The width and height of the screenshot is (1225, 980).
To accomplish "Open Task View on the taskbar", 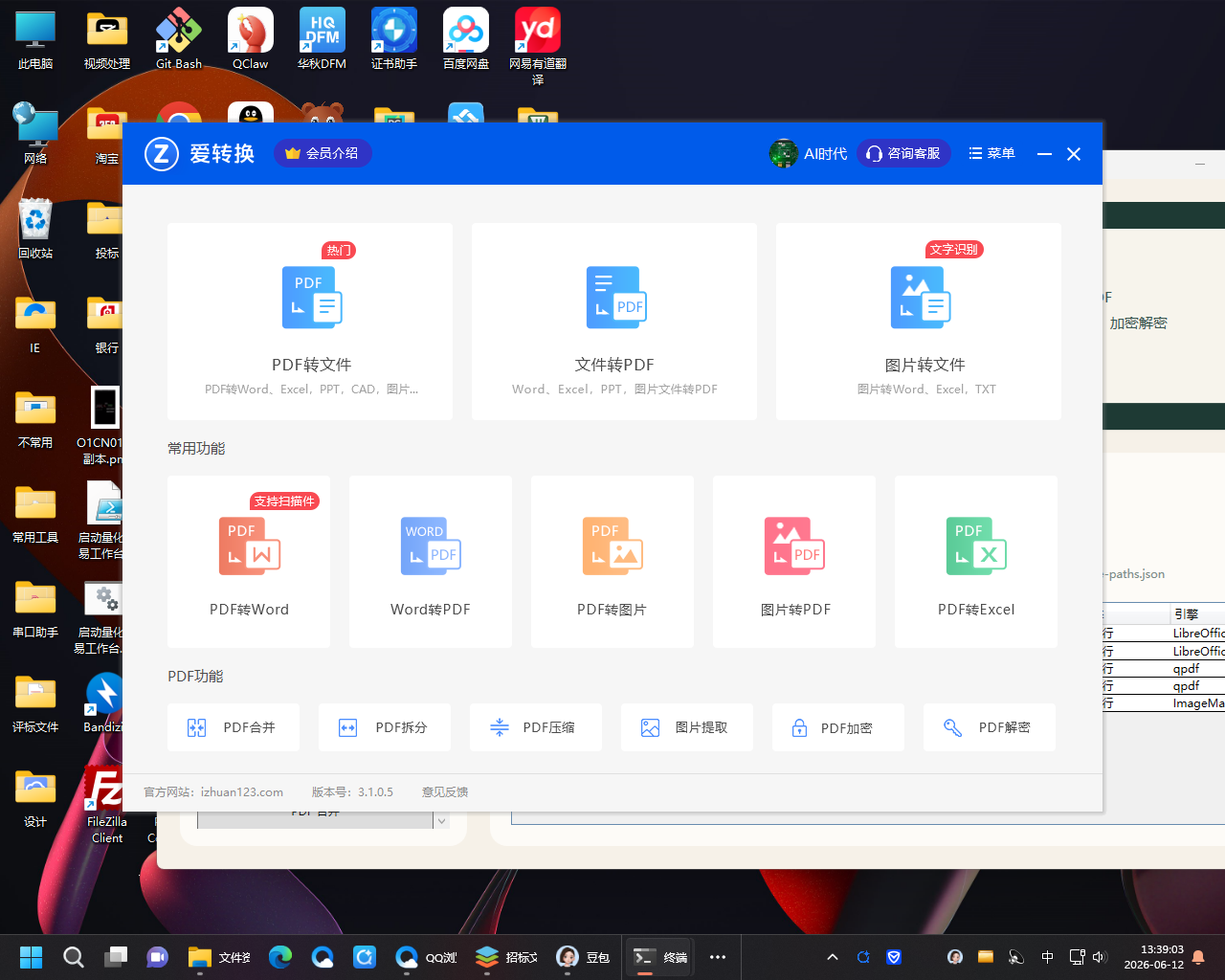I will pyautogui.click(x=116, y=957).
